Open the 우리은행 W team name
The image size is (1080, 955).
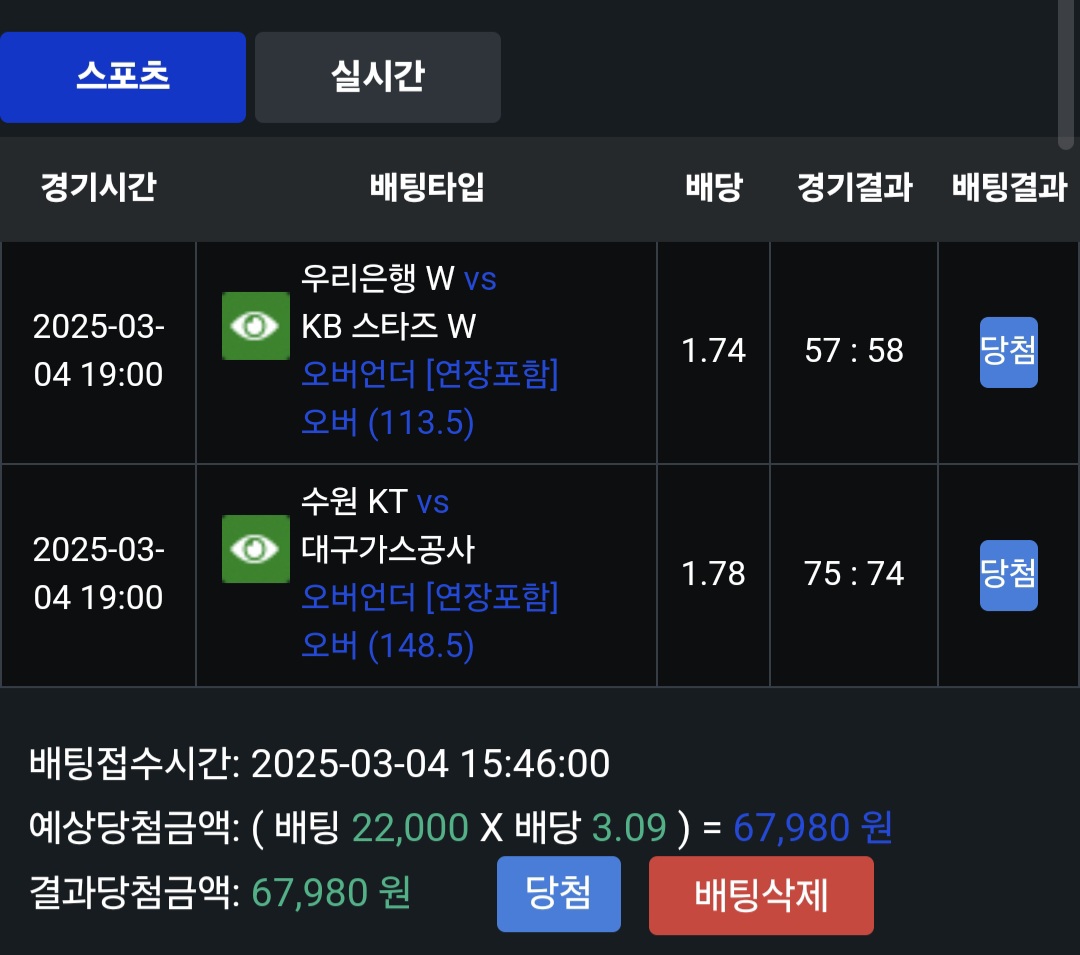[378, 277]
